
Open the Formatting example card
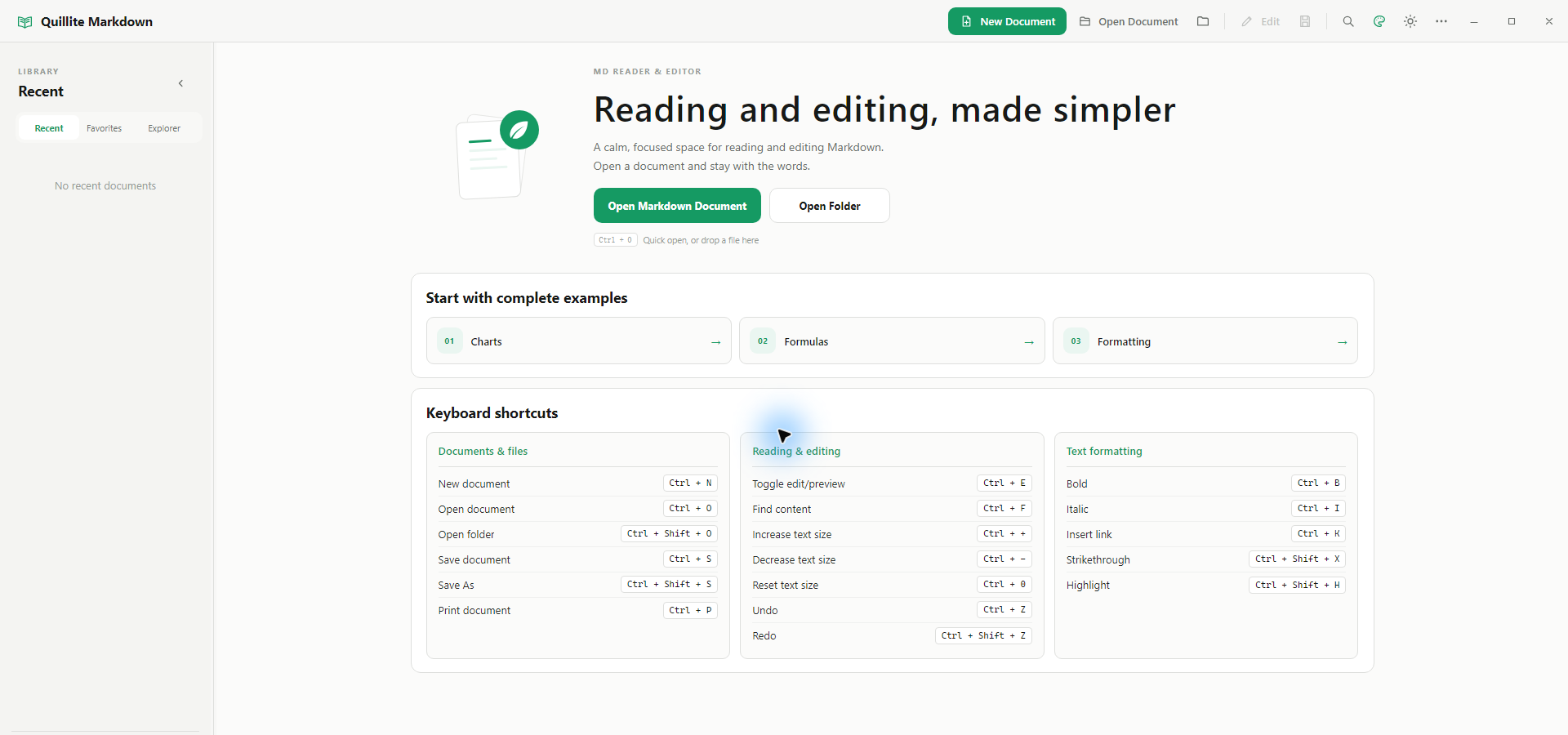1205,341
